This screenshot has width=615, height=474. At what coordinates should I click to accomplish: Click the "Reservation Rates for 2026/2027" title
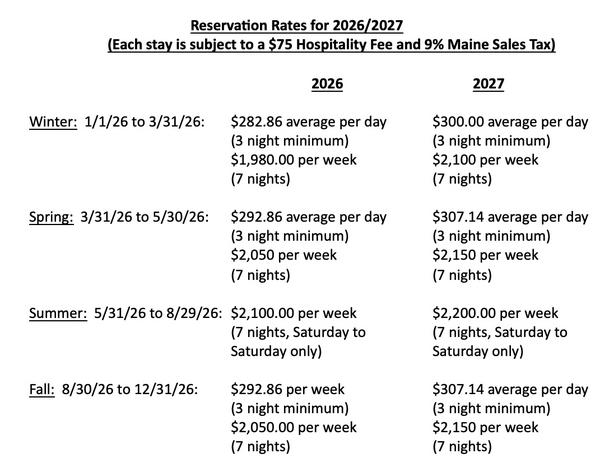coord(306,26)
